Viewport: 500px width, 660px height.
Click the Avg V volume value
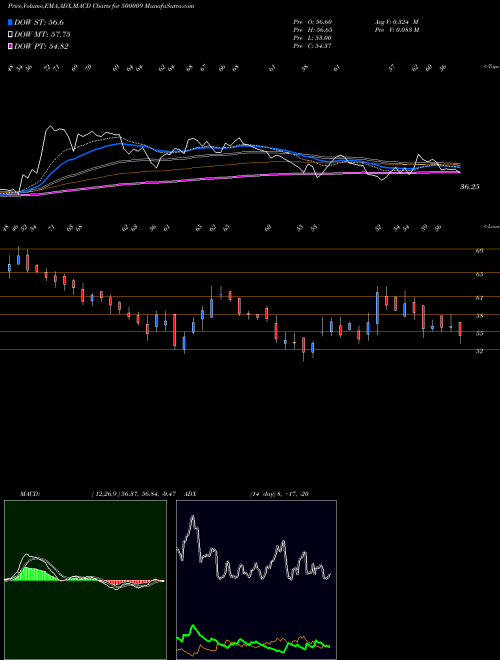tap(401, 21)
